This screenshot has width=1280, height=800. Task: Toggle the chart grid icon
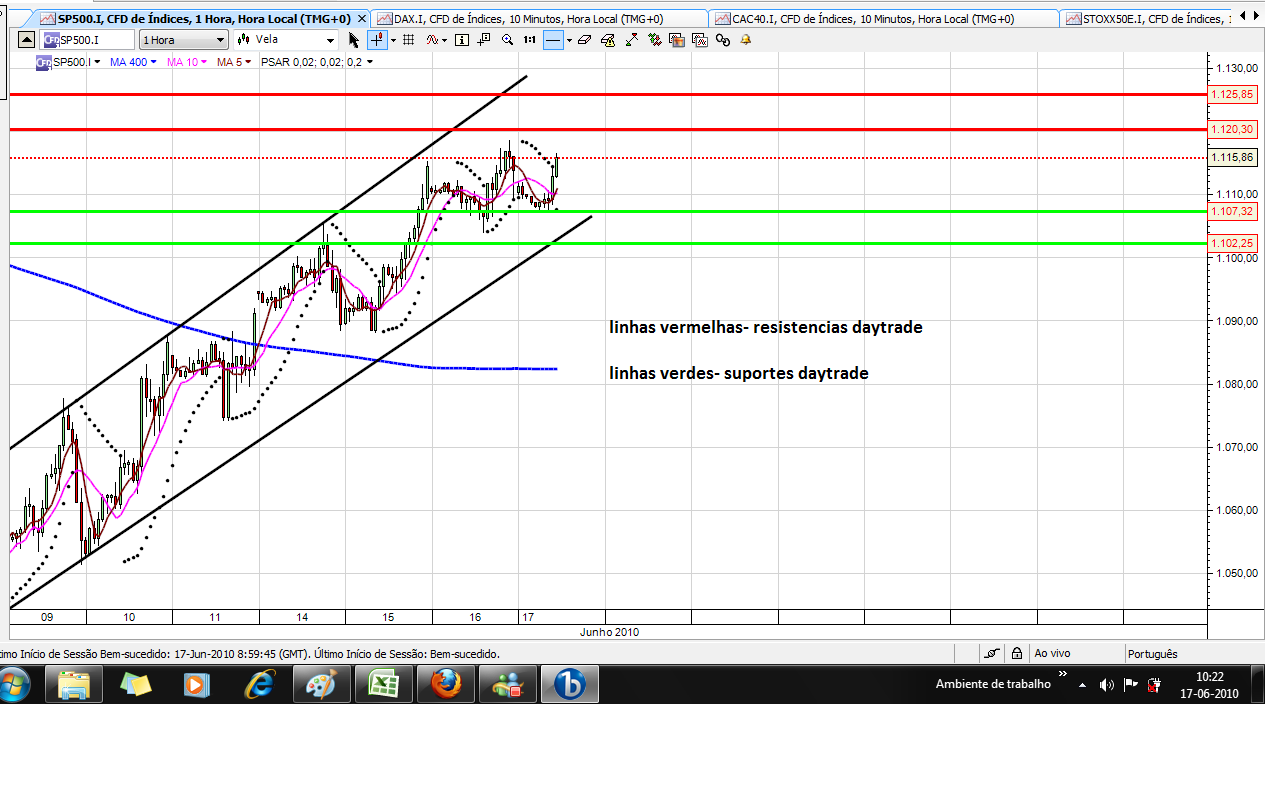coord(408,39)
